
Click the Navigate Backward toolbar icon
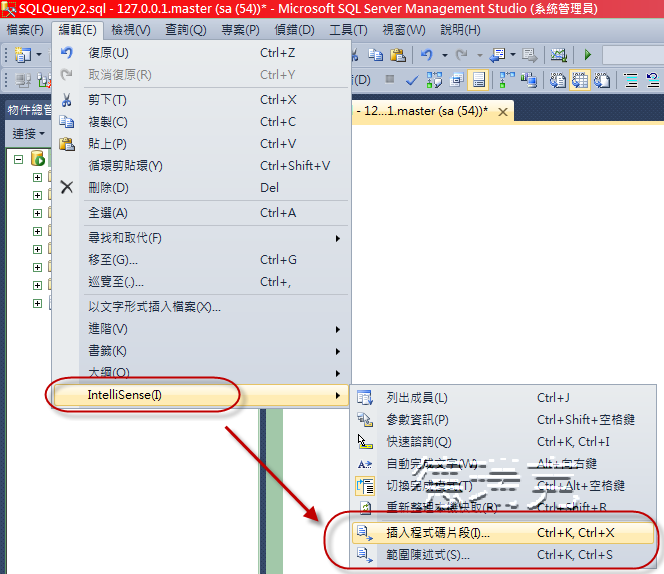click(497, 55)
